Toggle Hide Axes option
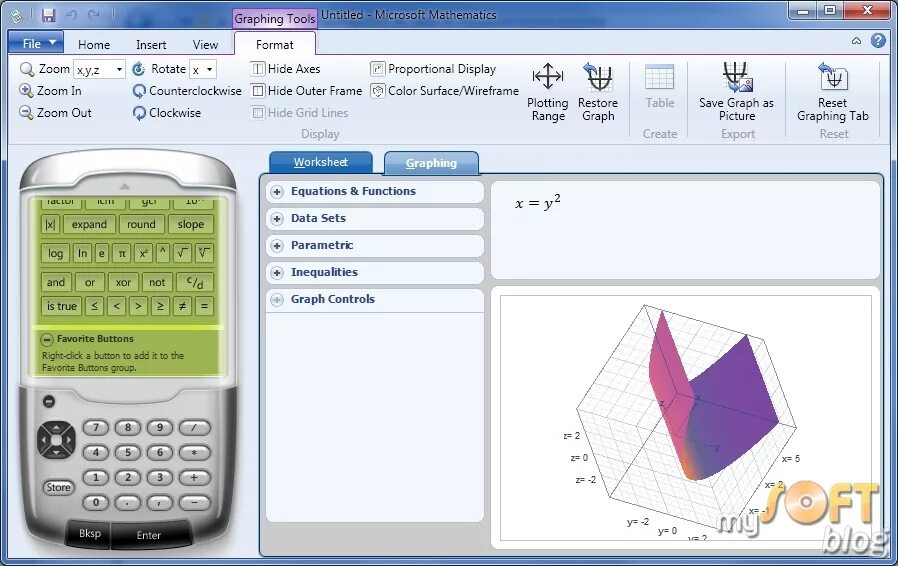 tap(285, 69)
